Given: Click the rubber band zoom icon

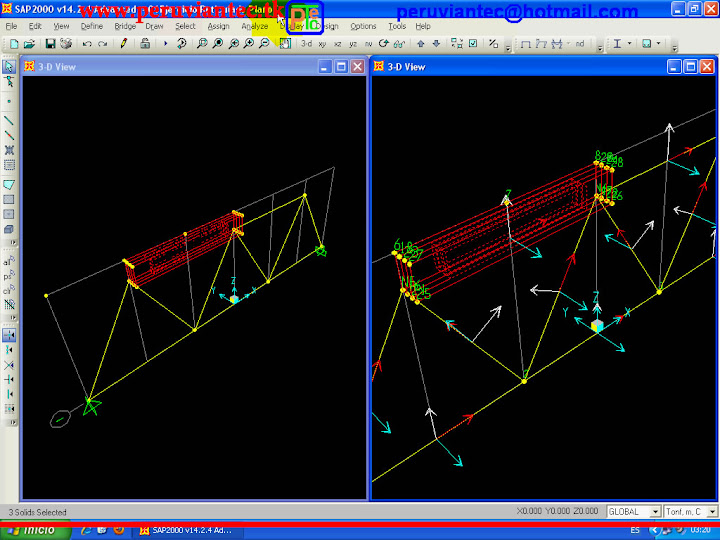Looking at the screenshot, I should [202, 44].
